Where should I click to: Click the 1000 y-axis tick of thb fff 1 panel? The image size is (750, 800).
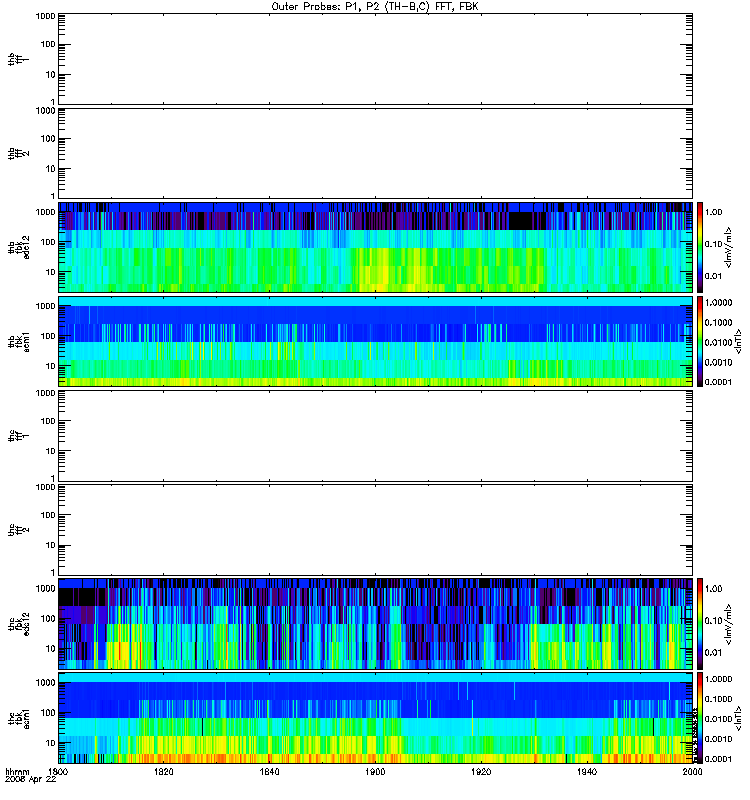click(x=45, y=16)
